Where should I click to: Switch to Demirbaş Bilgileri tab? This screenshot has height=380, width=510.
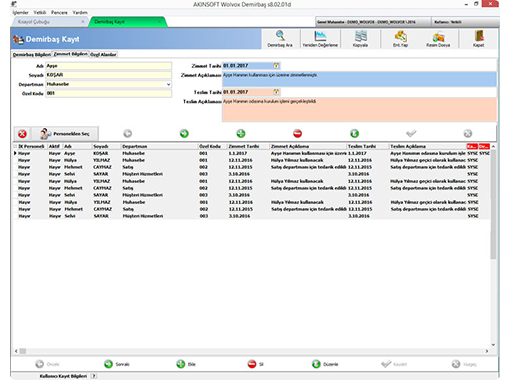click(x=32, y=54)
